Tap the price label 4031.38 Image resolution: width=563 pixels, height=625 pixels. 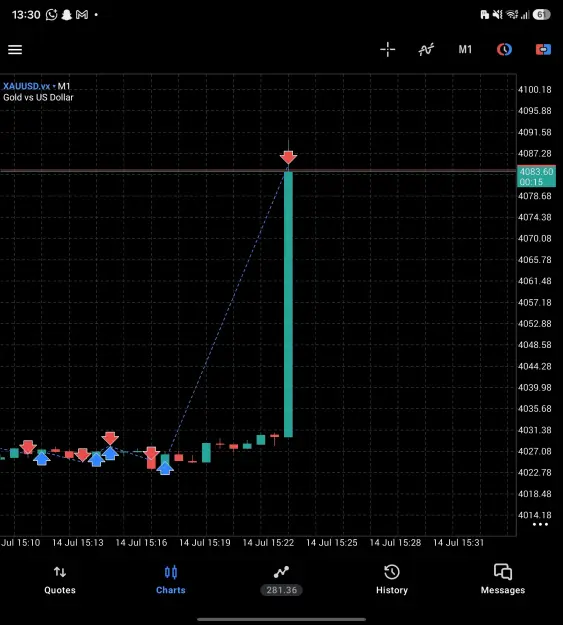[x=535, y=430]
